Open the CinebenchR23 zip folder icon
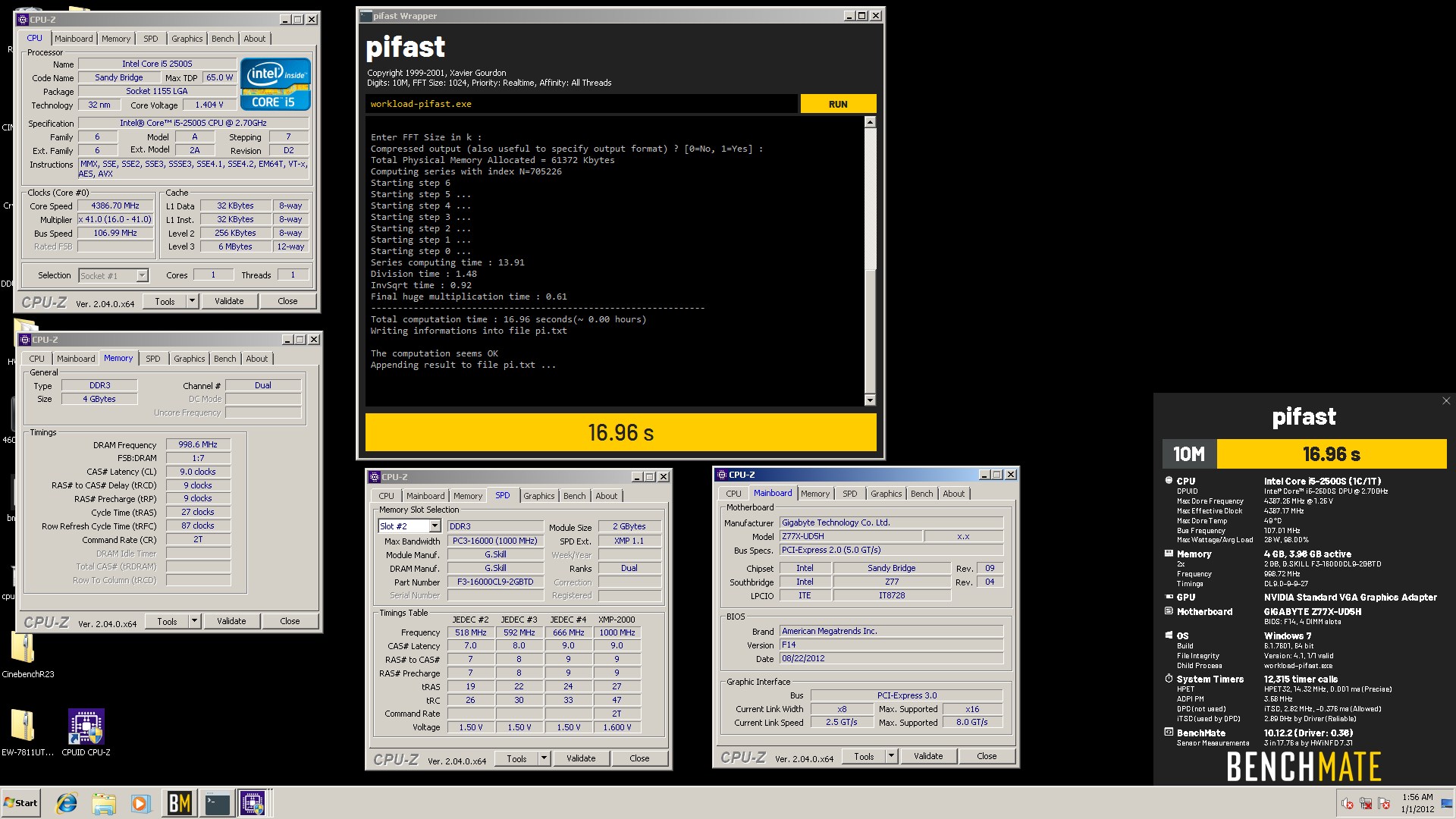The image size is (1456, 819). (x=27, y=654)
